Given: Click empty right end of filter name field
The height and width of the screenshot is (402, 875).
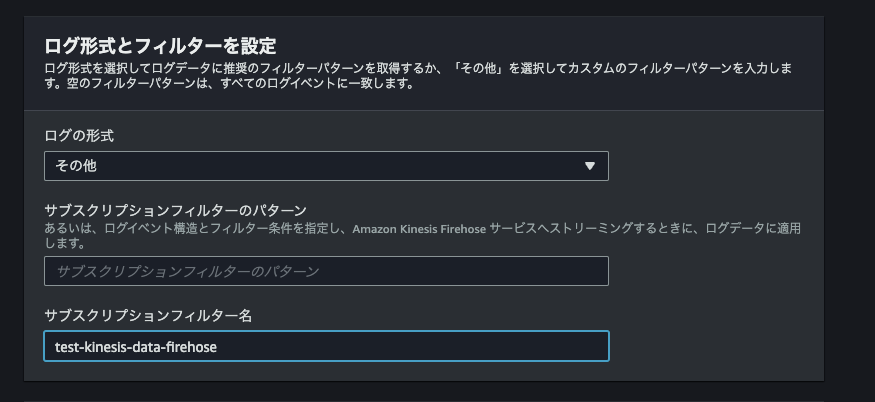Looking at the screenshot, I should click(x=560, y=346).
